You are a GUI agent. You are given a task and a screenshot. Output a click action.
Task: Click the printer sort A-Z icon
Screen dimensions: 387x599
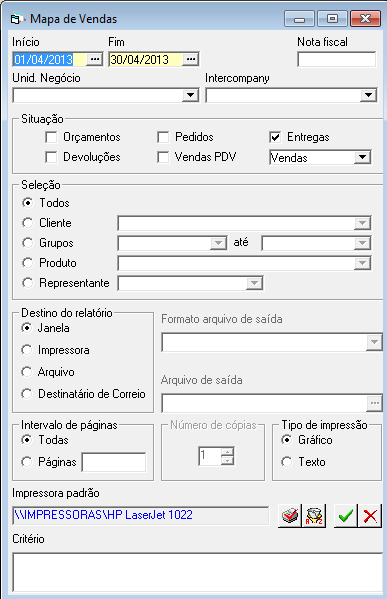[314, 516]
